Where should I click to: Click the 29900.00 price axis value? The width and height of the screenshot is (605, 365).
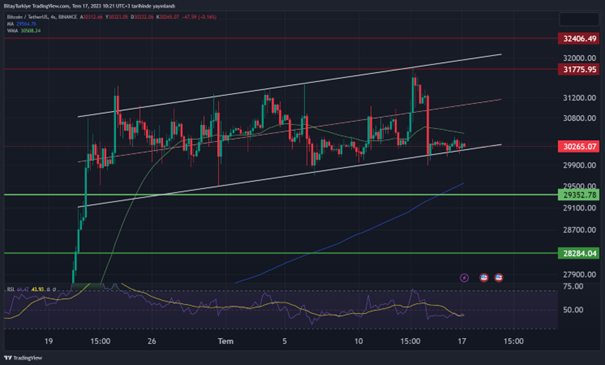[x=579, y=165]
